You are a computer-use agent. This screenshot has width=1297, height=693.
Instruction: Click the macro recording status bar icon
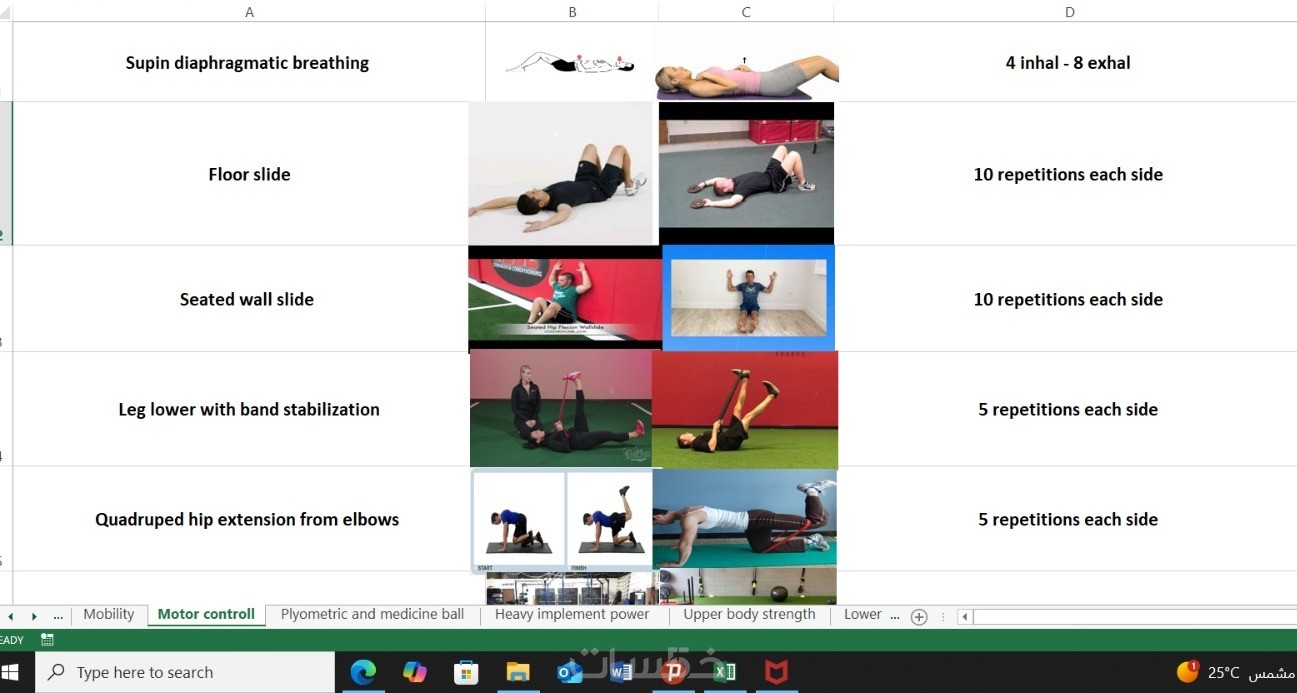pos(47,639)
